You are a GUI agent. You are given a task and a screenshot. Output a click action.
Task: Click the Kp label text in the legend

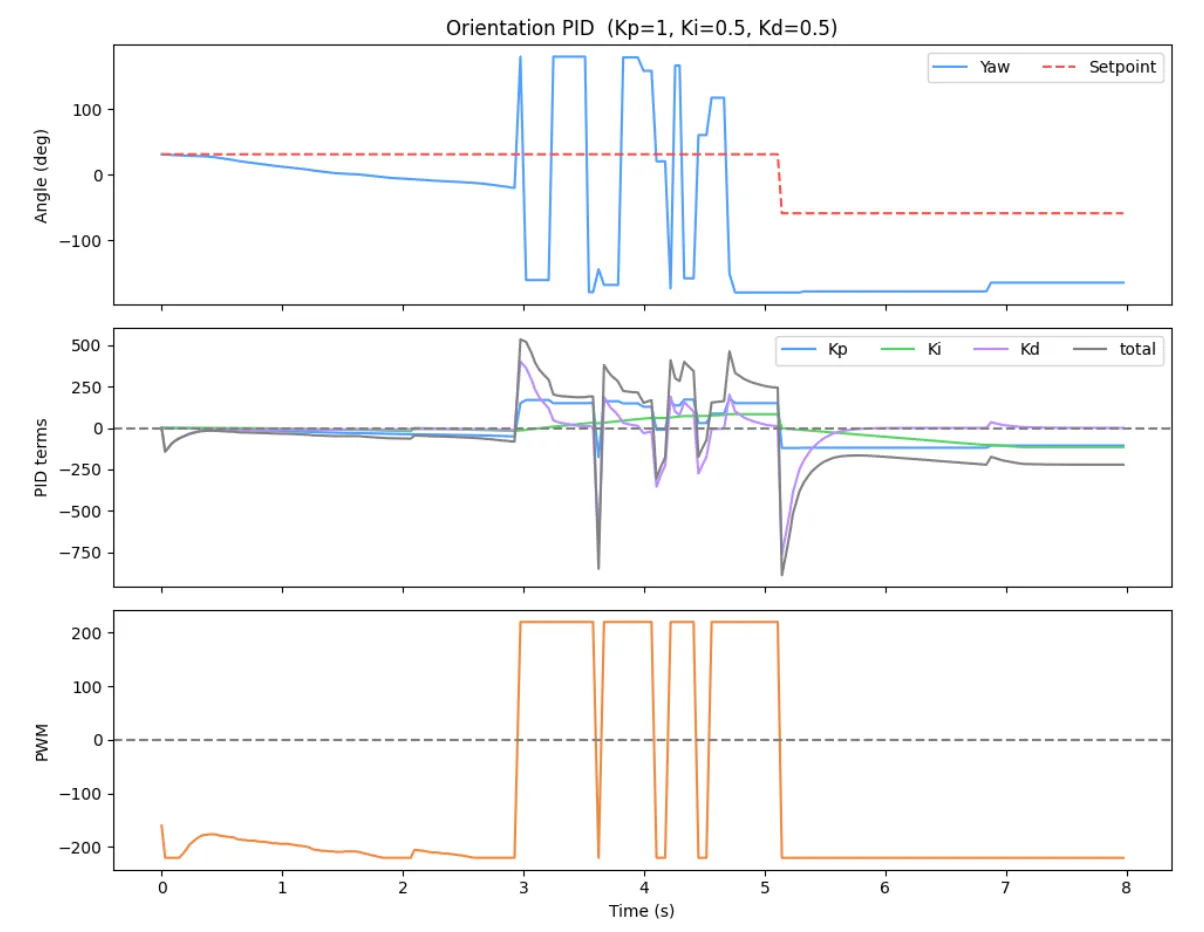point(840,349)
